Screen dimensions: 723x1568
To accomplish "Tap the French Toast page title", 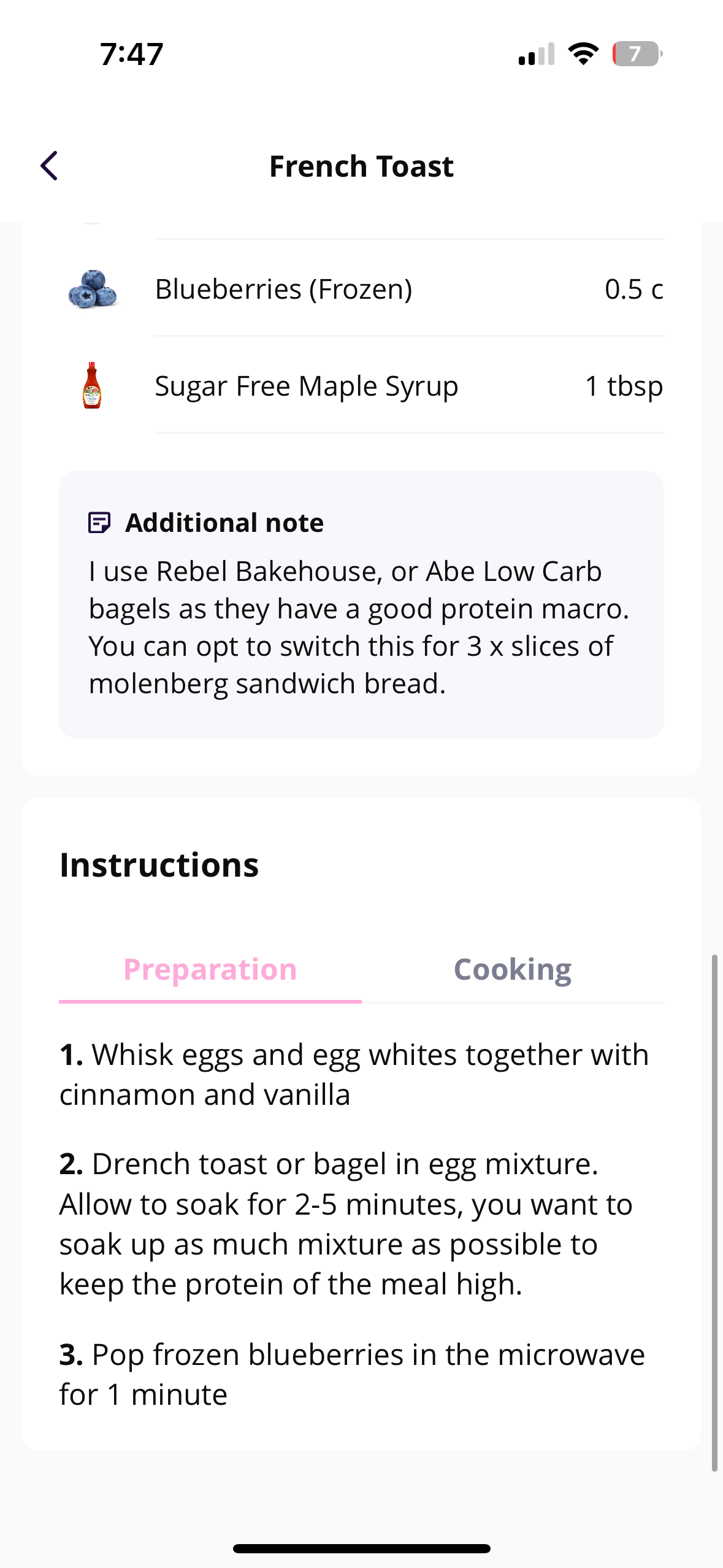I will [x=362, y=166].
